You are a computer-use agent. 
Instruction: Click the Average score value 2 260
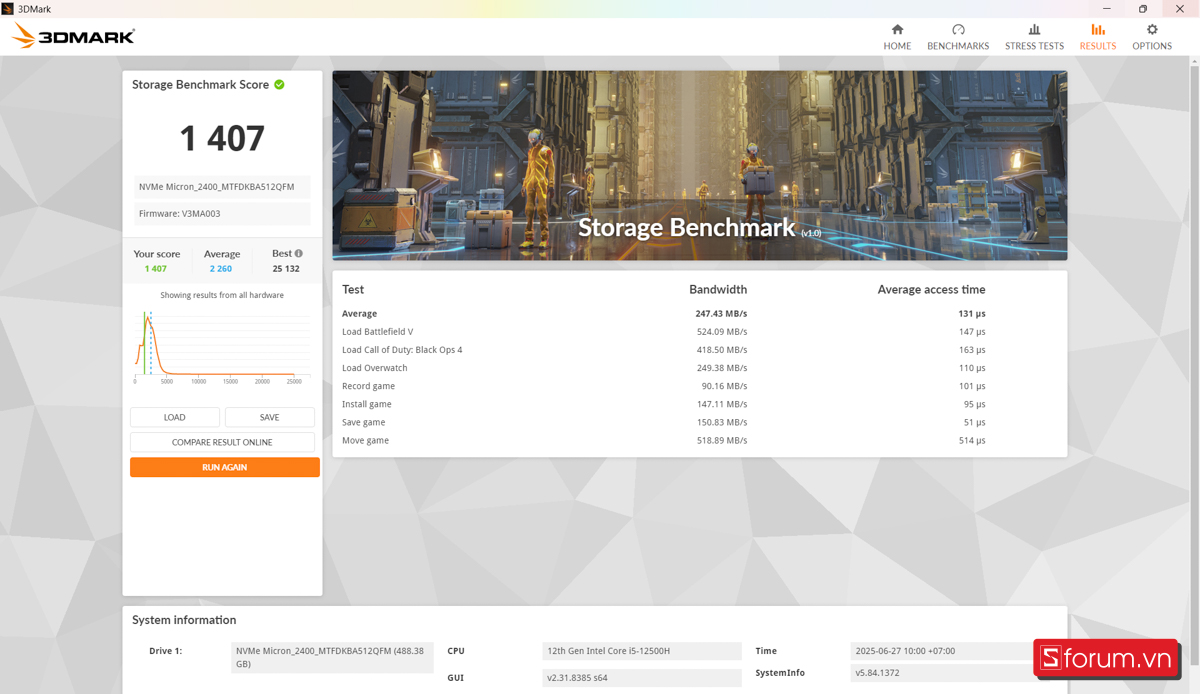(221, 269)
